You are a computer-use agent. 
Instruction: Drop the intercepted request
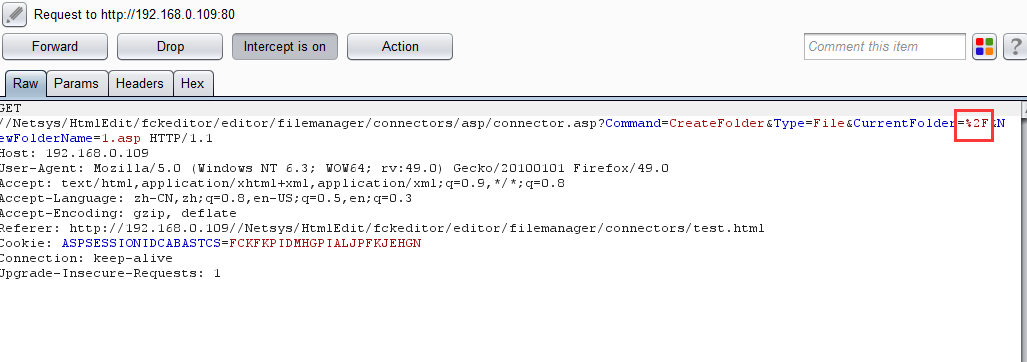click(170, 46)
